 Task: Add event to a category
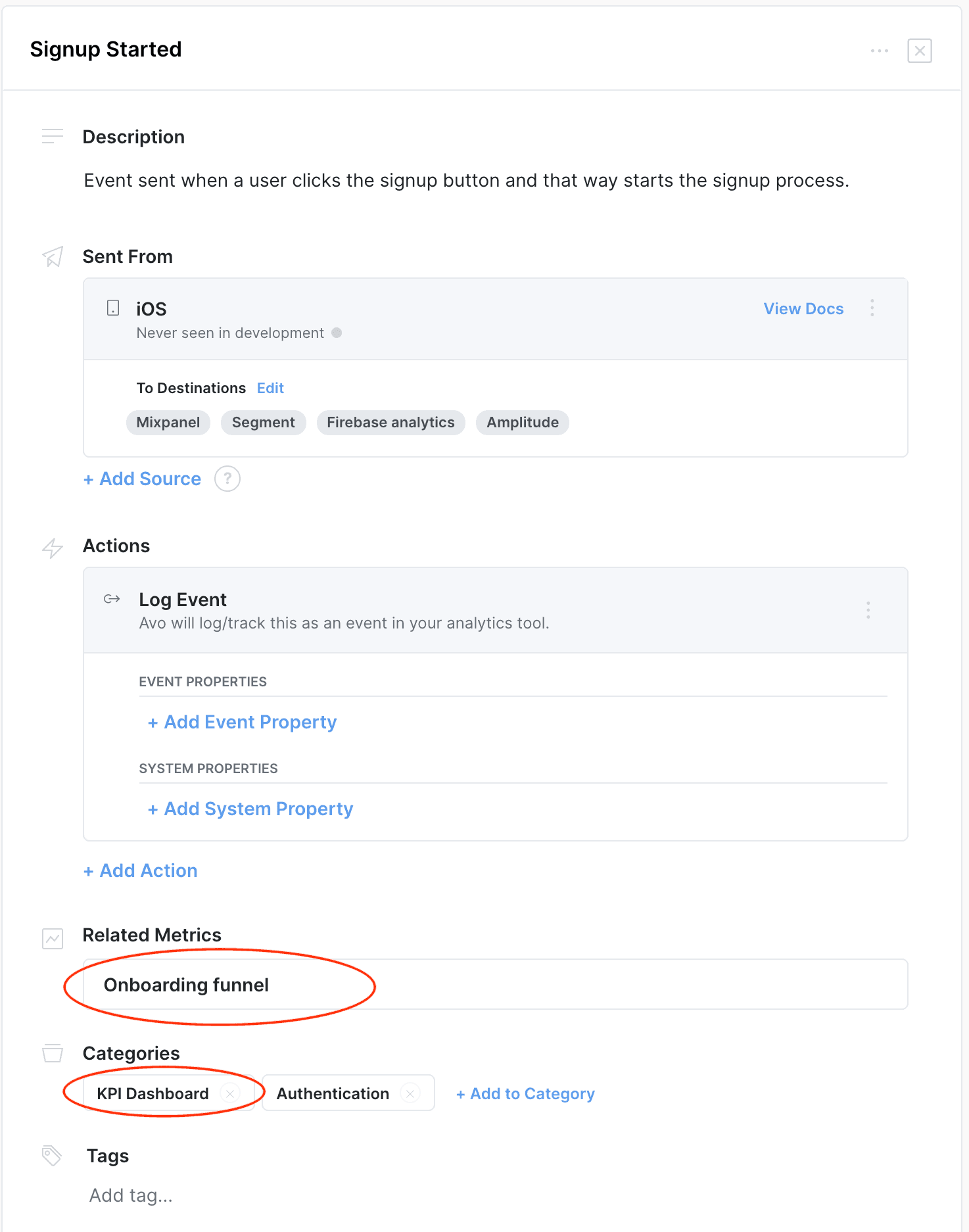pyautogui.click(x=525, y=1093)
